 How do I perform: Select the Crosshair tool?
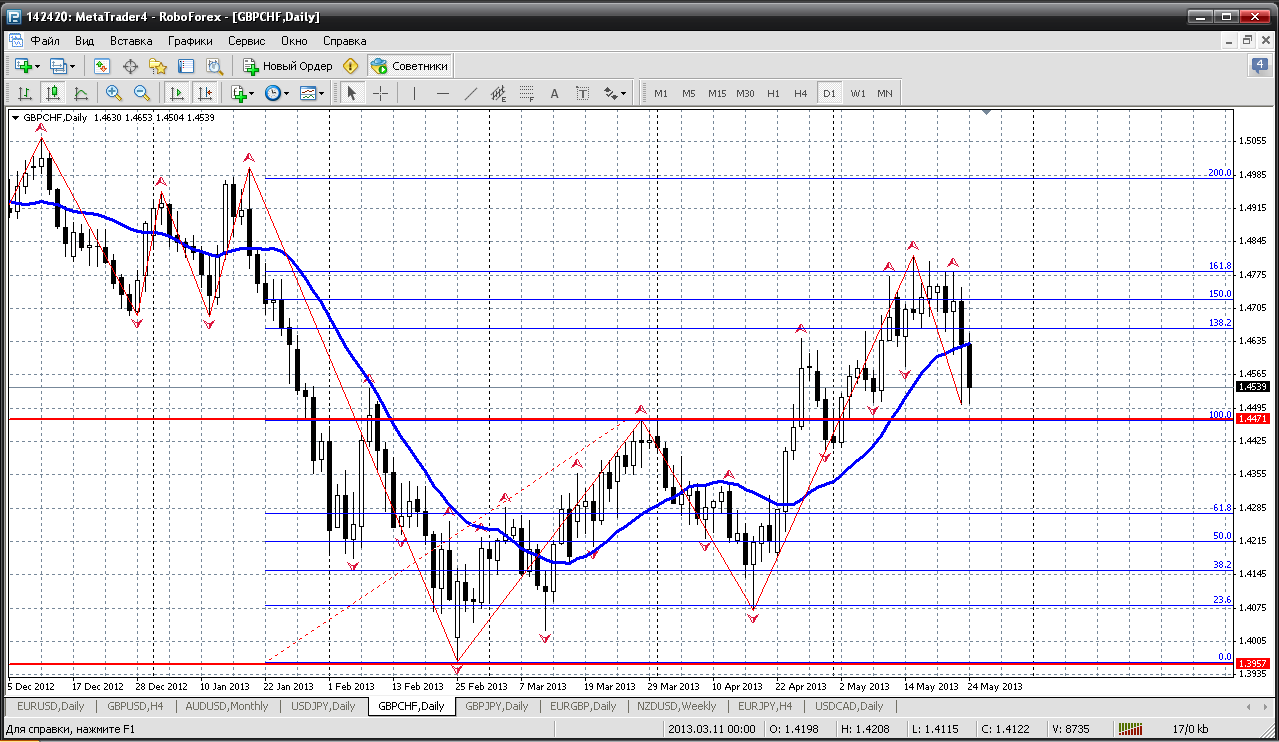click(x=381, y=93)
